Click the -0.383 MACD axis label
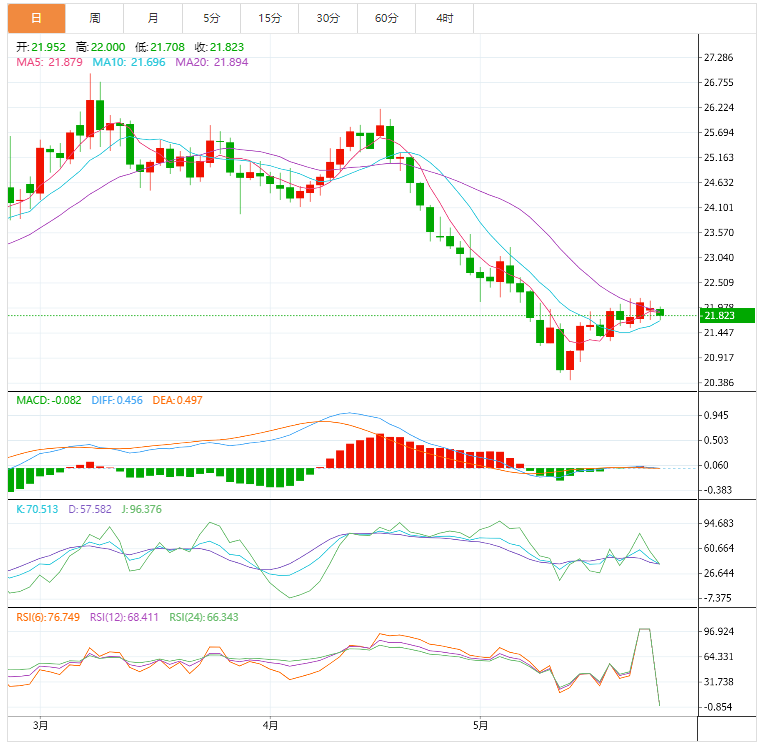764x747 pixels. 717,491
